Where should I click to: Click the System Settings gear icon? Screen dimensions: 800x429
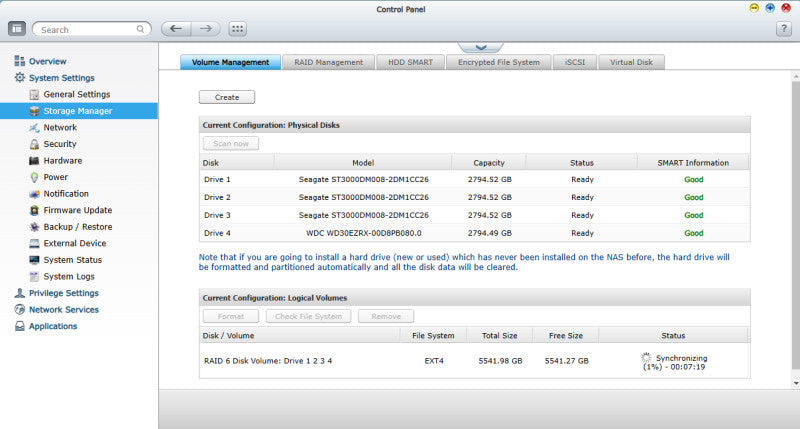tap(19, 78)
